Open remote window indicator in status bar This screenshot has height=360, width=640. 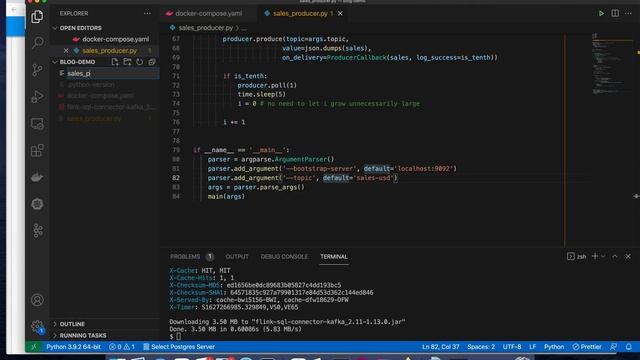tap(33, 347)
